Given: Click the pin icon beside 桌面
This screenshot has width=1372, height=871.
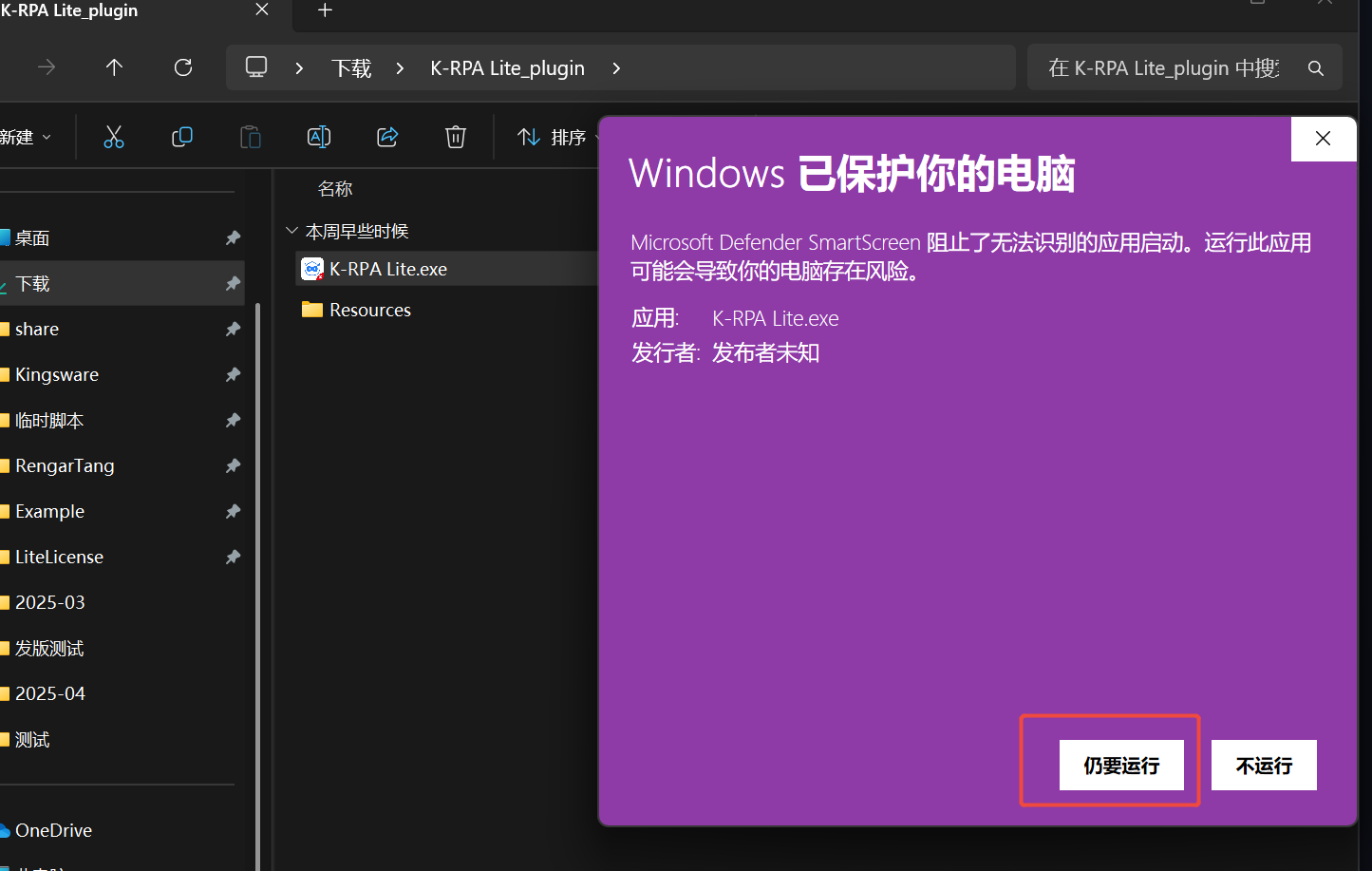Looking at the screenshot, I should [233, 238].
